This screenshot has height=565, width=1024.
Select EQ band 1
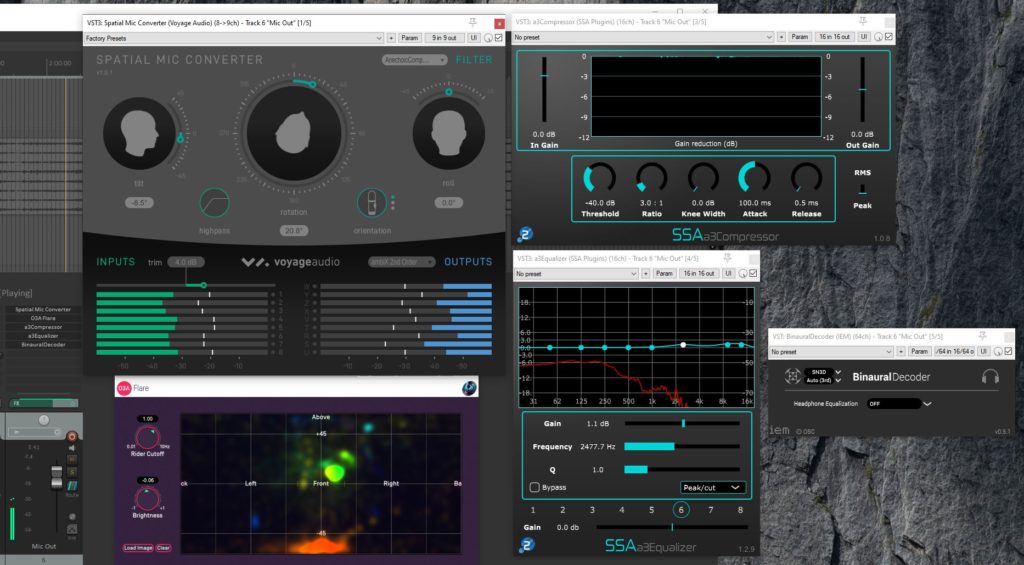point(533,509)
